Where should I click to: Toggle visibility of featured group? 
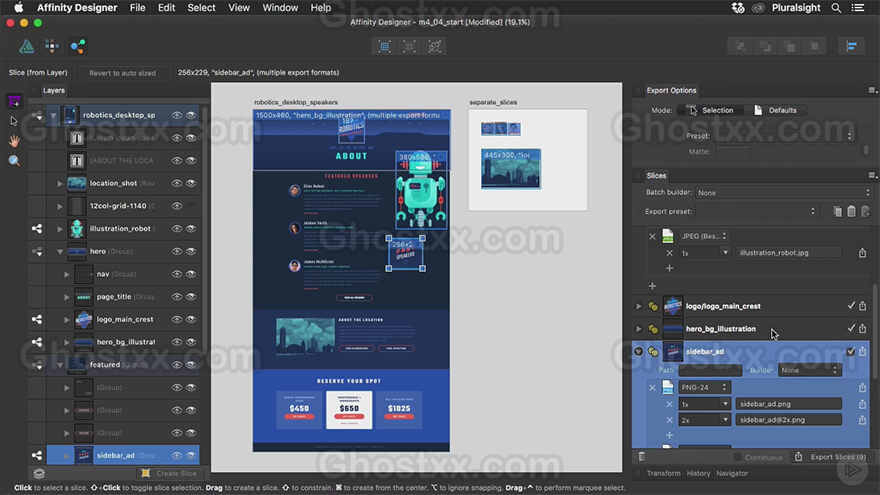click(191, 365)
